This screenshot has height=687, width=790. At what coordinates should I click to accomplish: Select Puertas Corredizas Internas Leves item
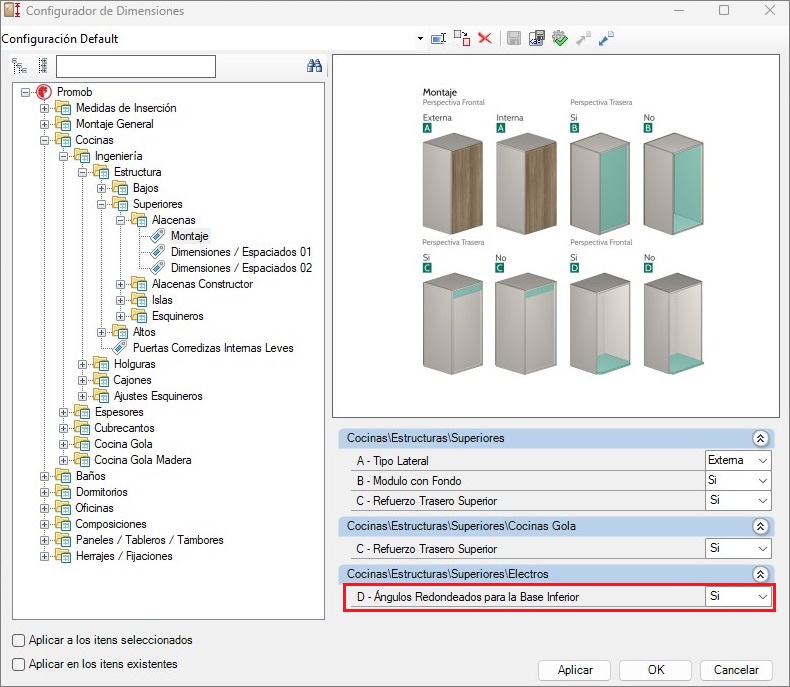tap(212, 348)
